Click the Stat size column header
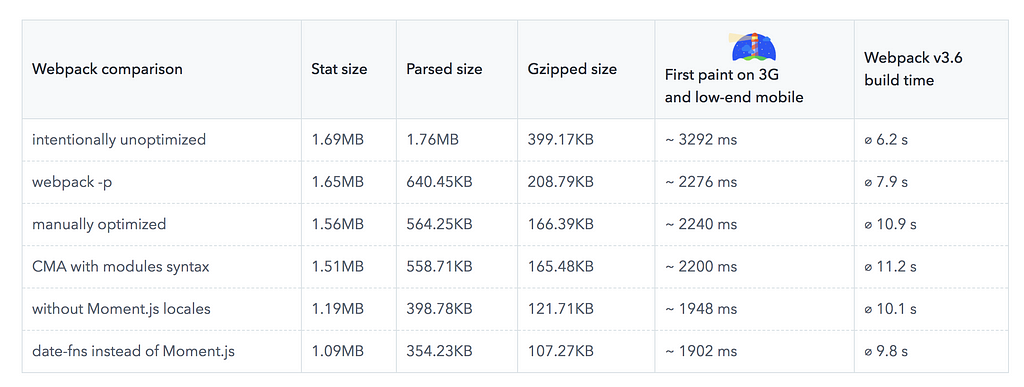The width and height of the screenshot is (1024, 387). tap(339, 69)
